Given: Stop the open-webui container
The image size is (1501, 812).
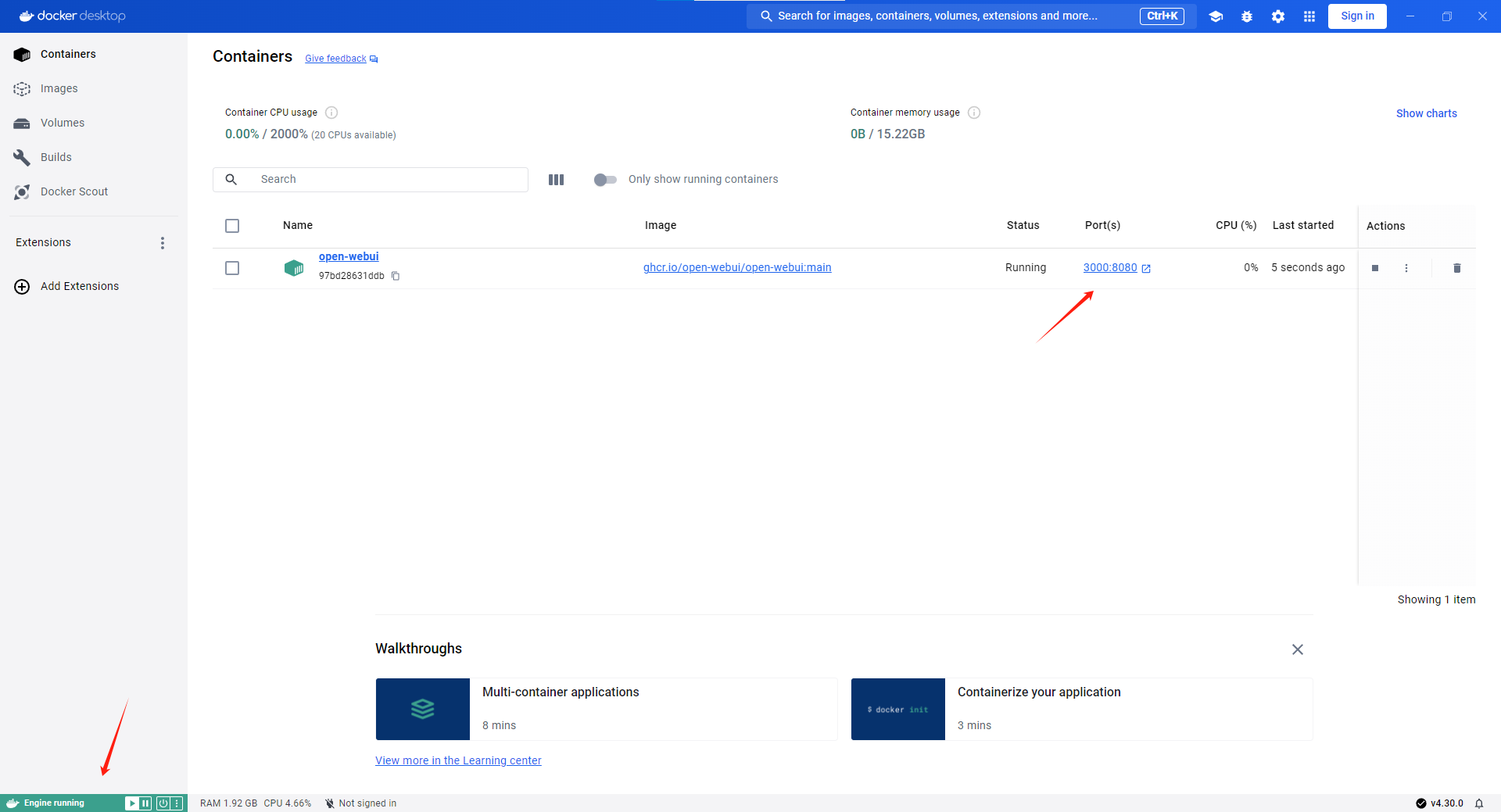Looking at the screenshot, I should [1375, 268].
